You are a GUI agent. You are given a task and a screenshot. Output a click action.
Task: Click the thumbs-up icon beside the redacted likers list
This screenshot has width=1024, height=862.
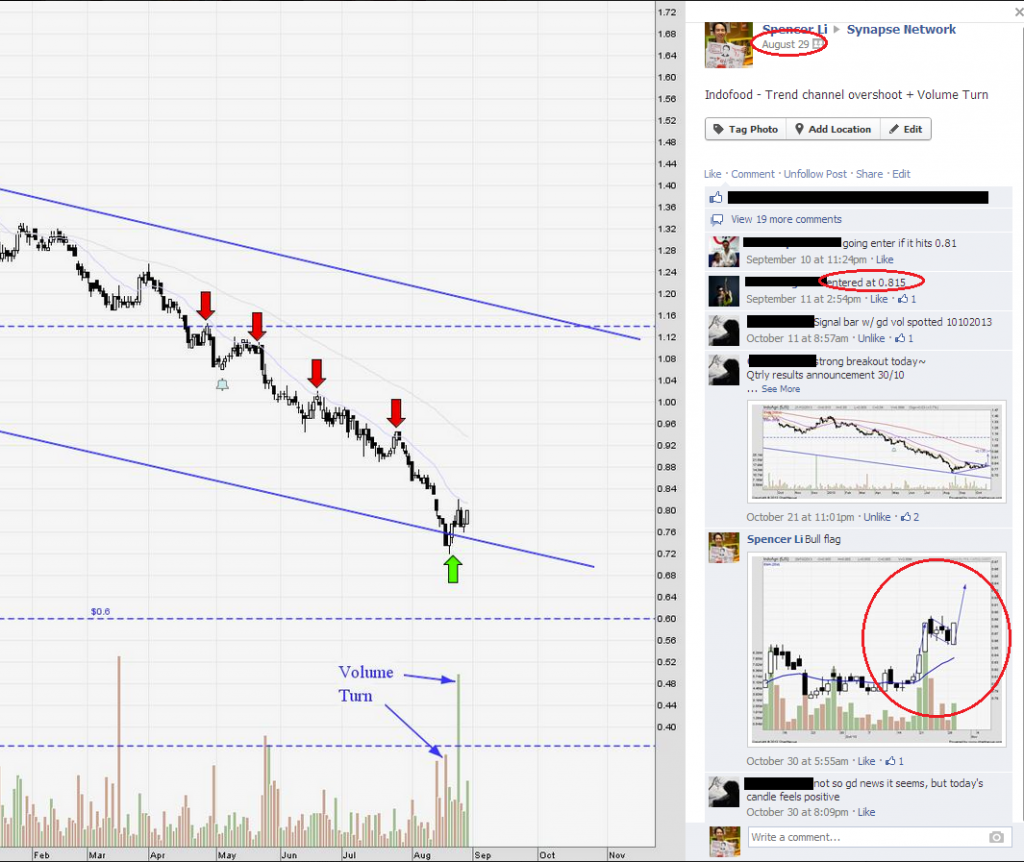point(714,198)
